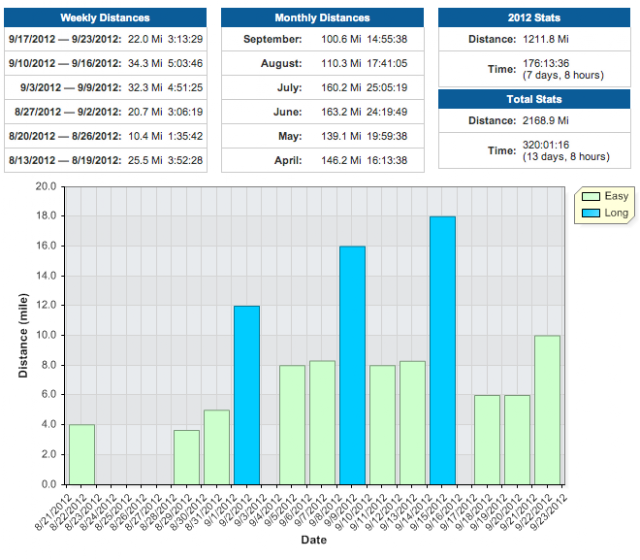Click the 1211.8 Mi 2012 distance value

coord(546,39)
